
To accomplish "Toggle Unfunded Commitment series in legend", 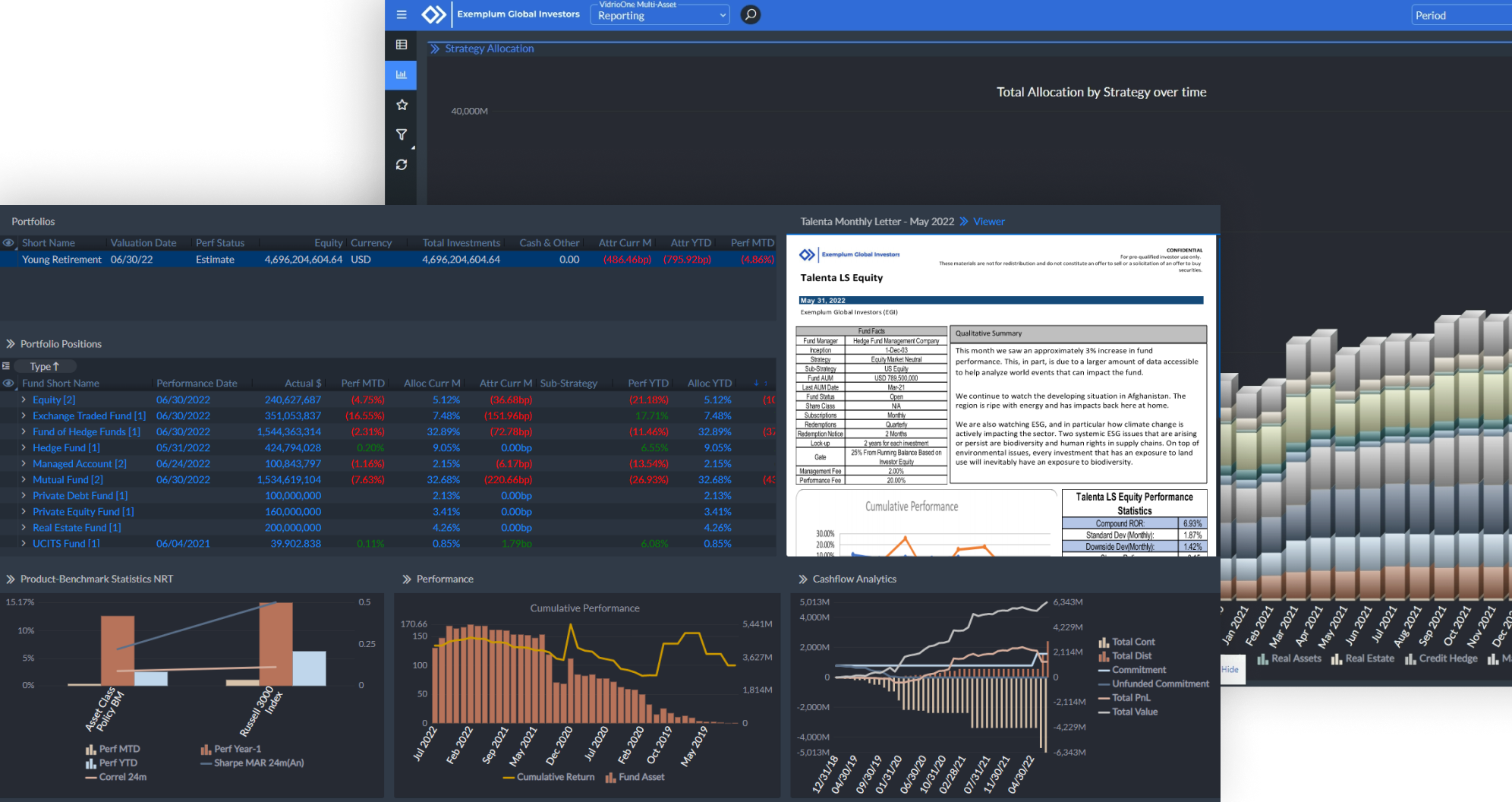I will pyautogui.click(x=1154, y=684).
